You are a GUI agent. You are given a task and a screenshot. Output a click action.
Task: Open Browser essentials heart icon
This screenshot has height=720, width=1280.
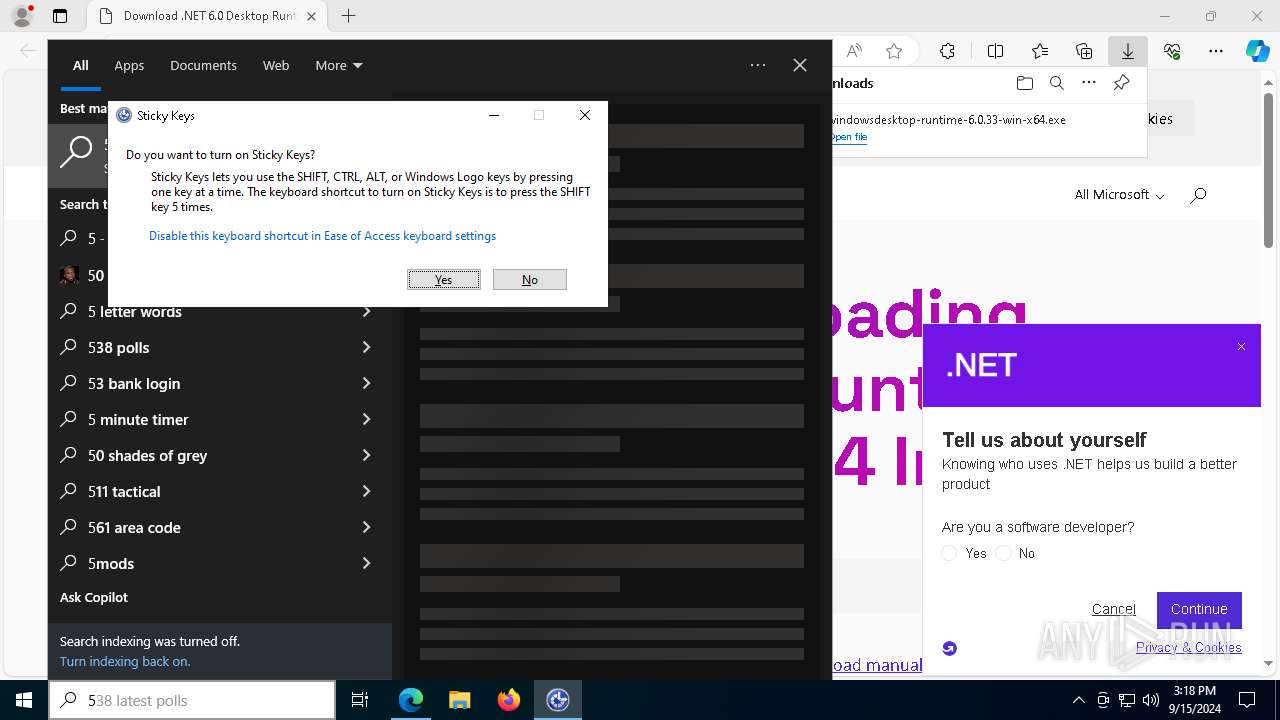tap(1172, 51)
